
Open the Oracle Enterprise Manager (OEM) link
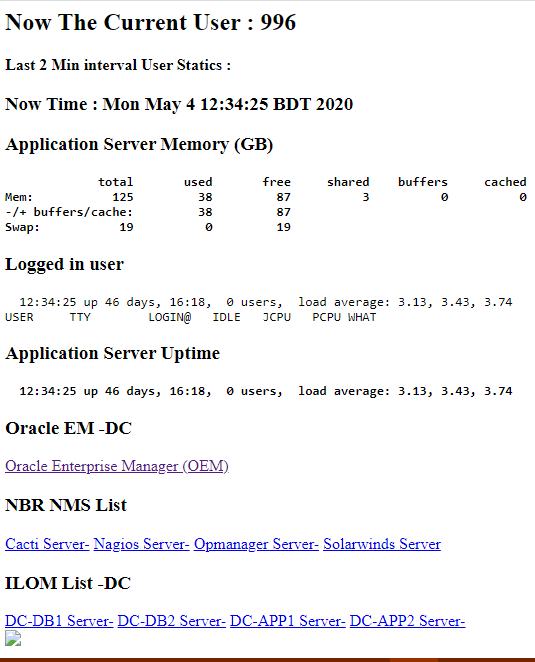click(117, 466)
